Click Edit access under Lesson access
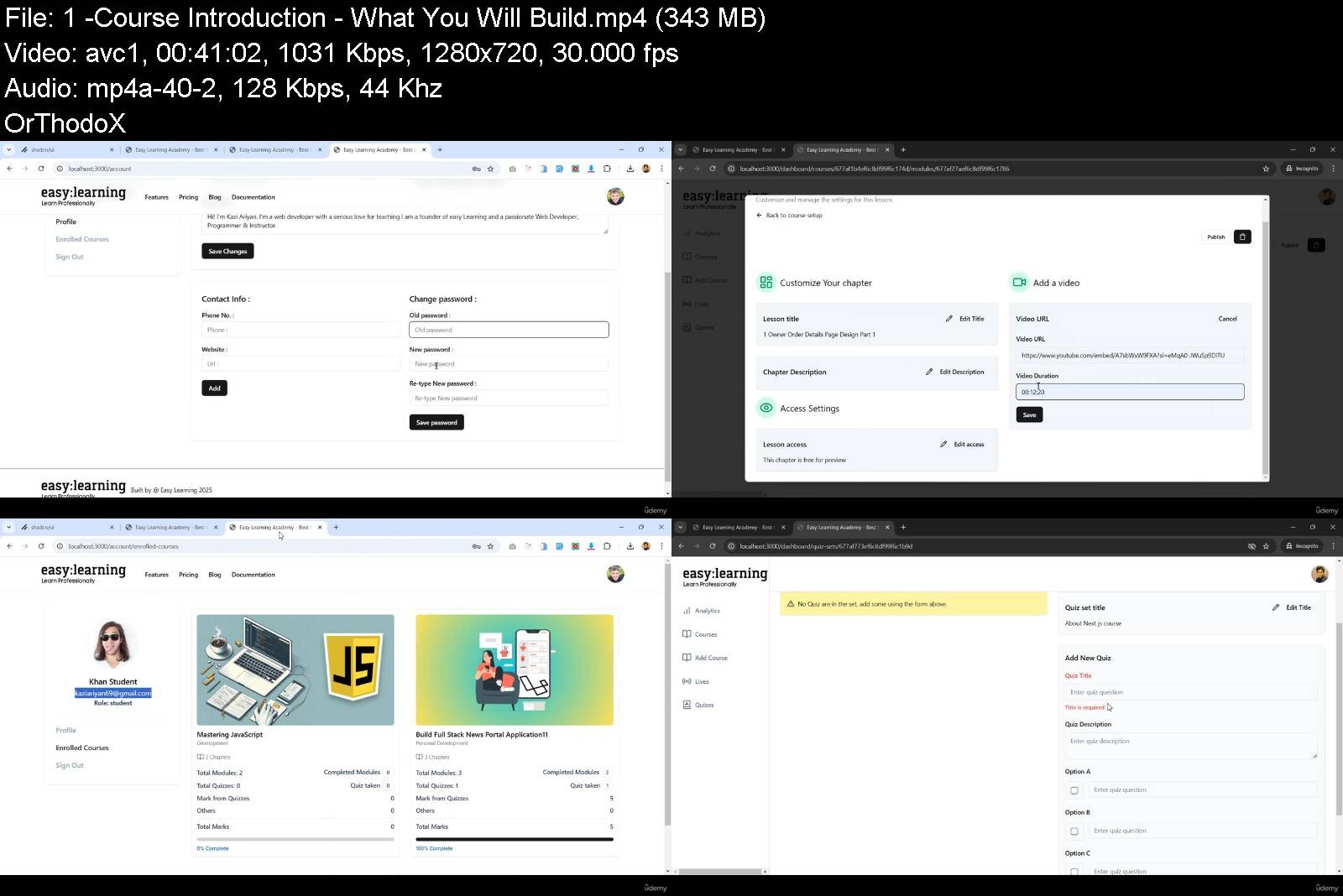Viewport: 1343px width, 896px height. tap(962, 444)
